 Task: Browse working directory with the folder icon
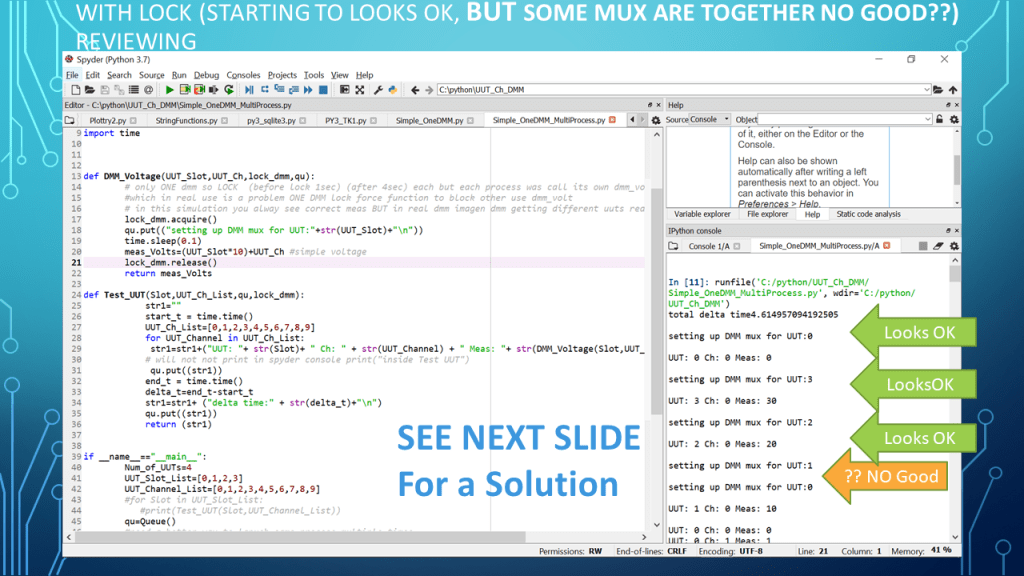[940, 90]
